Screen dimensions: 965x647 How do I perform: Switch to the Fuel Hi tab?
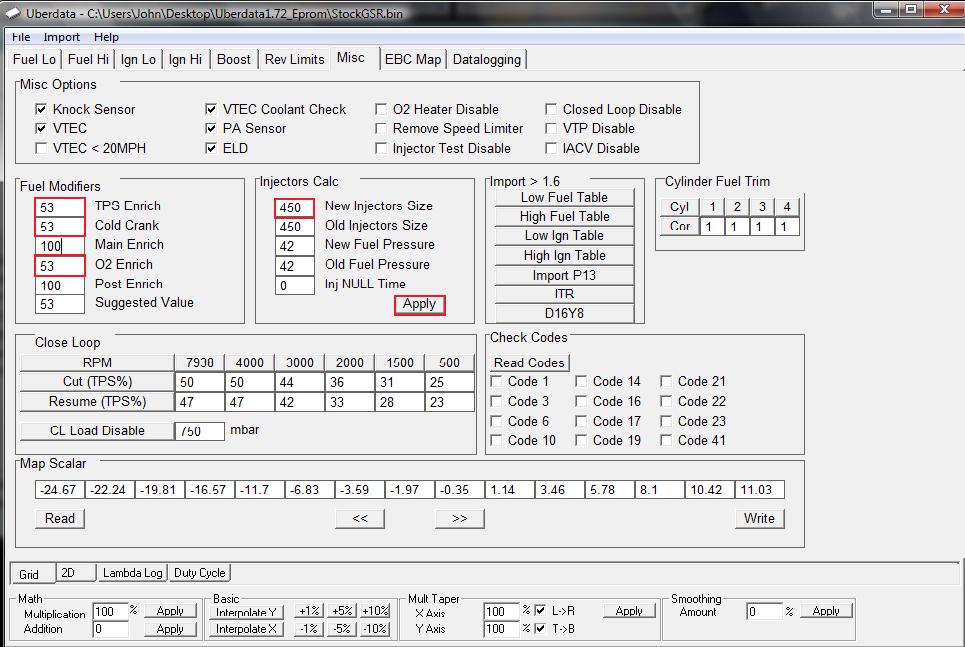[88, 59]
